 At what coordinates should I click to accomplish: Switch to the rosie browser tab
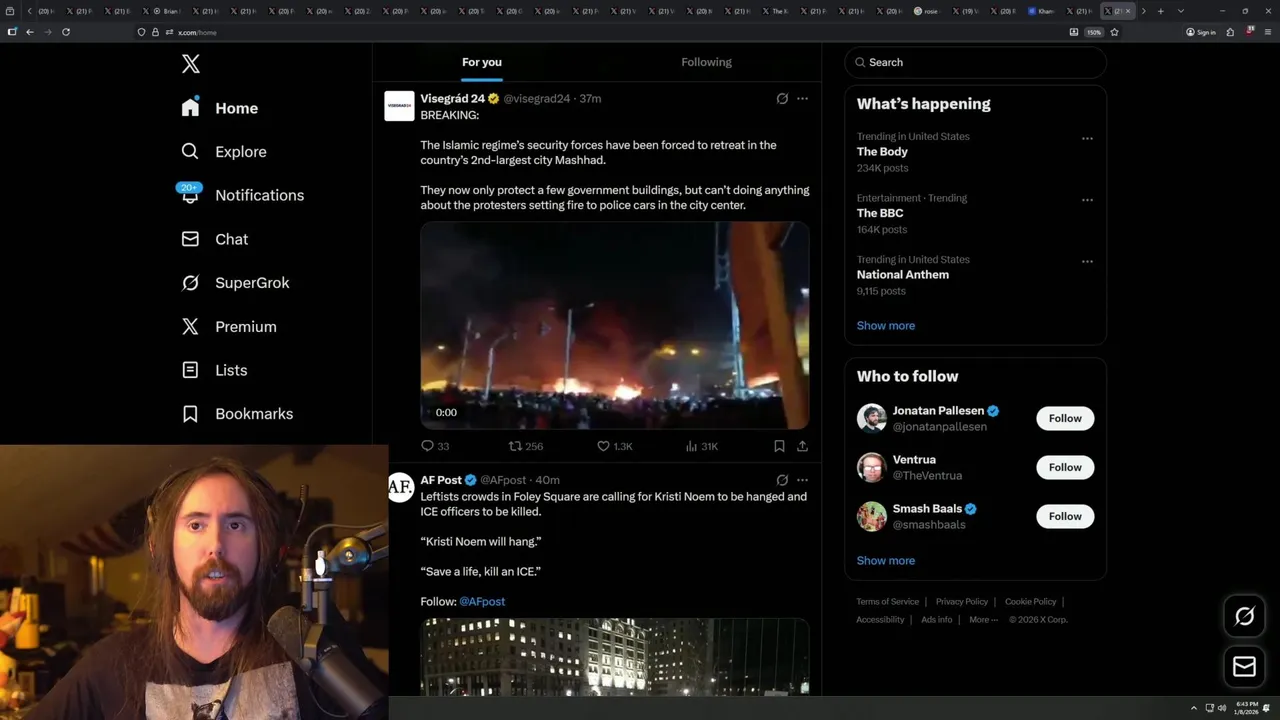click(x=926, y=11)
